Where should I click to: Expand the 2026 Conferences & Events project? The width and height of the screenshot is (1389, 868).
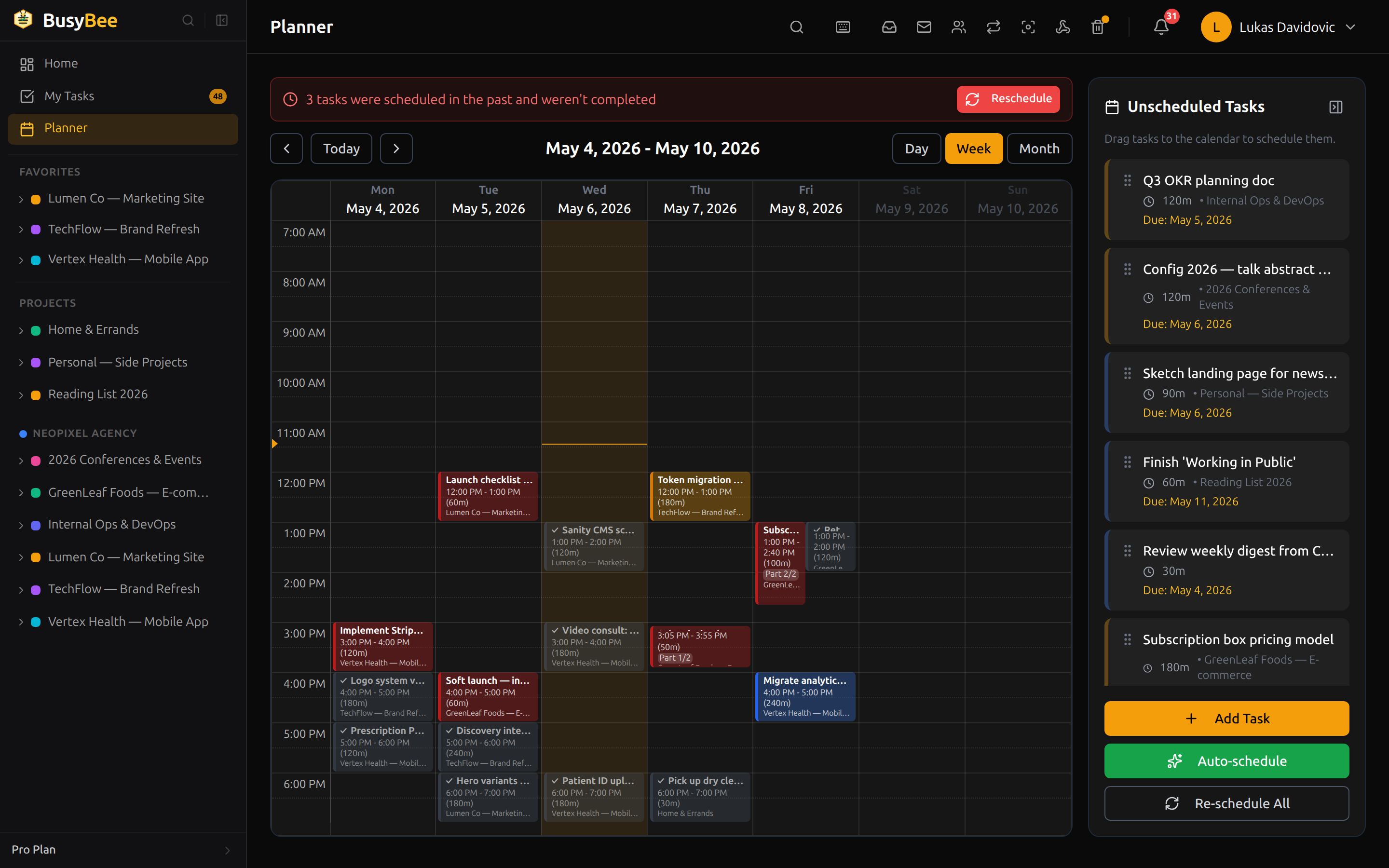click(21, 461)
